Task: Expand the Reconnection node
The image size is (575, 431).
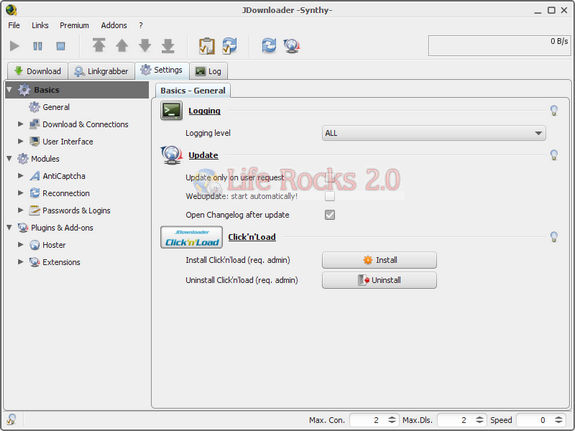Action: tap(21, 193)
